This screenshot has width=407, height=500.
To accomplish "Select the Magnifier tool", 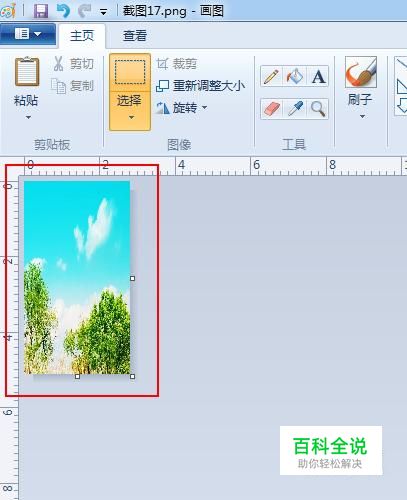I will point(318,109).
